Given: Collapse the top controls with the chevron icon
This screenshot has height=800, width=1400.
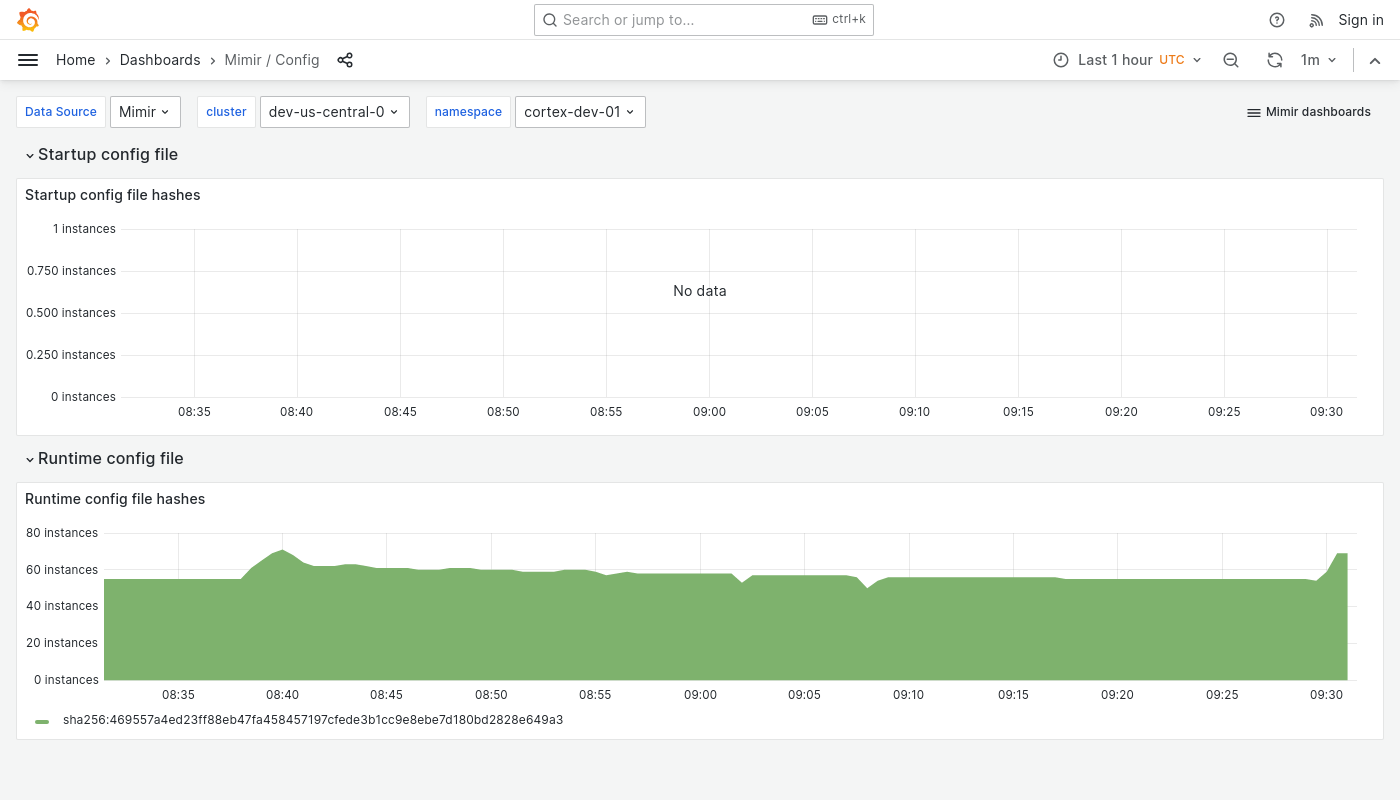Looking at the screenshot, I should point(1375,60).
